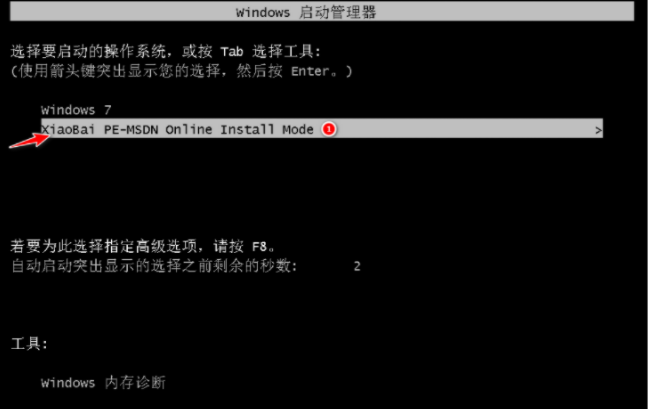Expand the chevron on the highlighted entry
This screenshot has width=648, height=409.
598,131
